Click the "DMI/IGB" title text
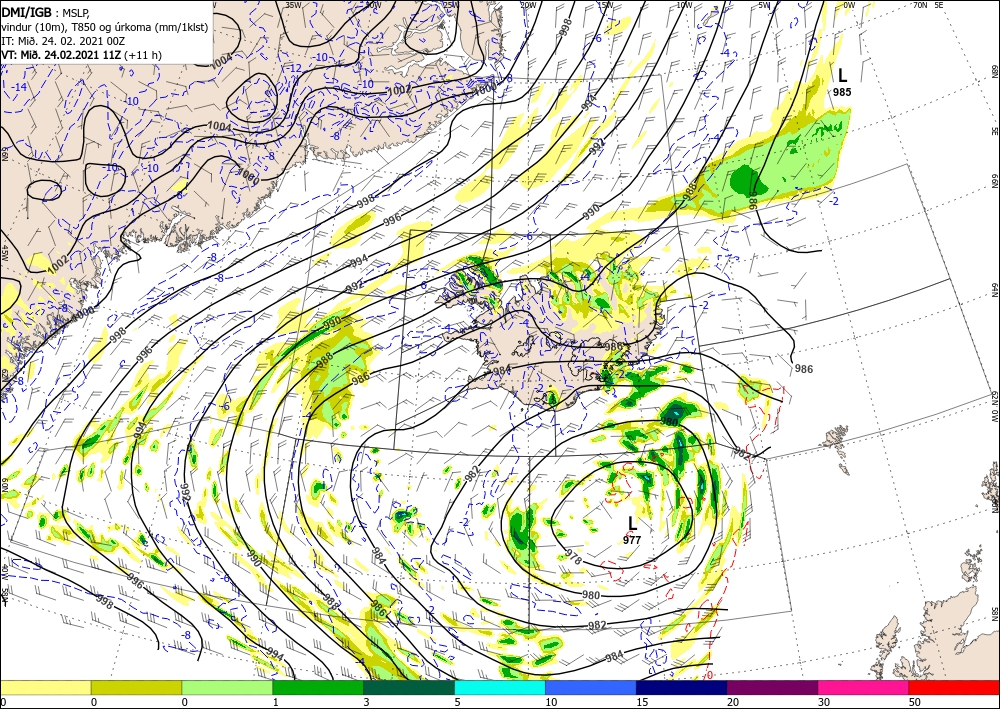Image resolution: width=1000 pixels, height=709 pixels. pyautogui.click(x=27, y=11)
